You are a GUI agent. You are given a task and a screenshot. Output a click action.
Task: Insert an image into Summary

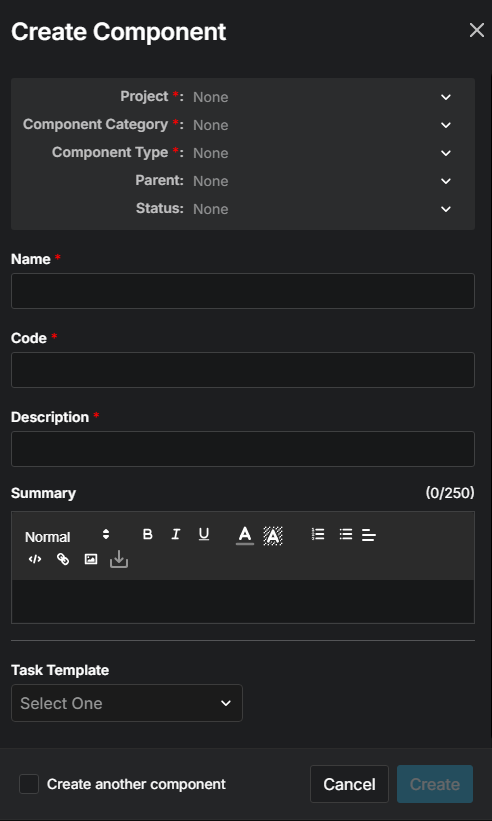[x=91, y=559]
